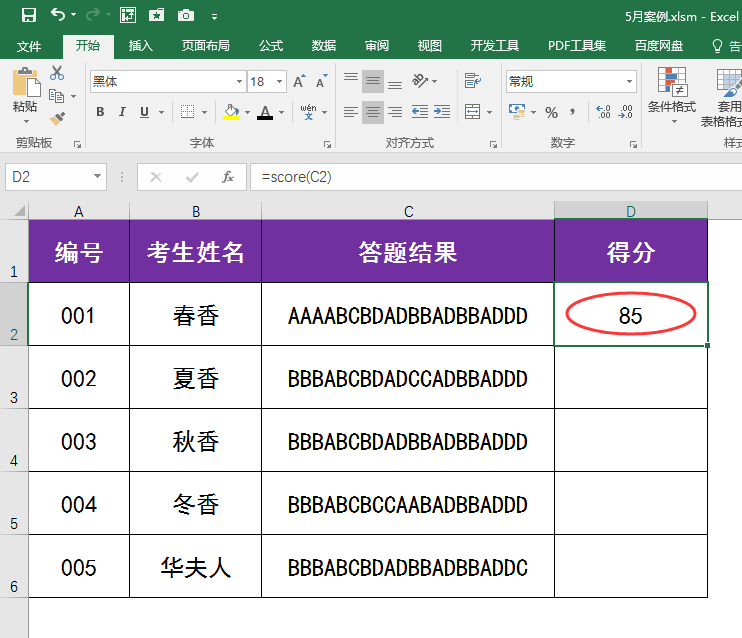This screenshot has height=638, width=742.
Task: Apply black font color swatch
Action: (265, 112)
